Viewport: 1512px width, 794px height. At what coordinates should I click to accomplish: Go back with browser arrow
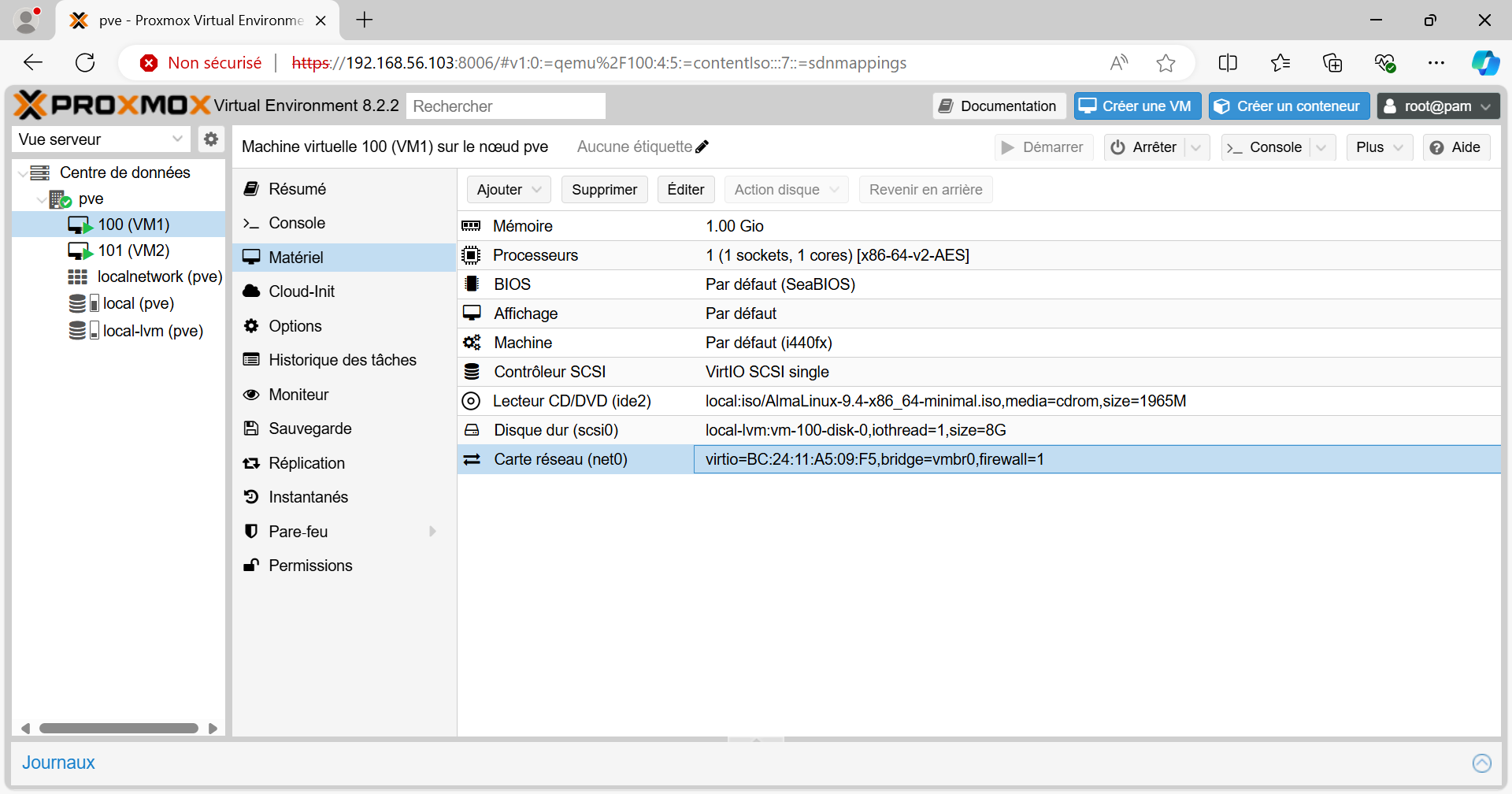point(33,63)
